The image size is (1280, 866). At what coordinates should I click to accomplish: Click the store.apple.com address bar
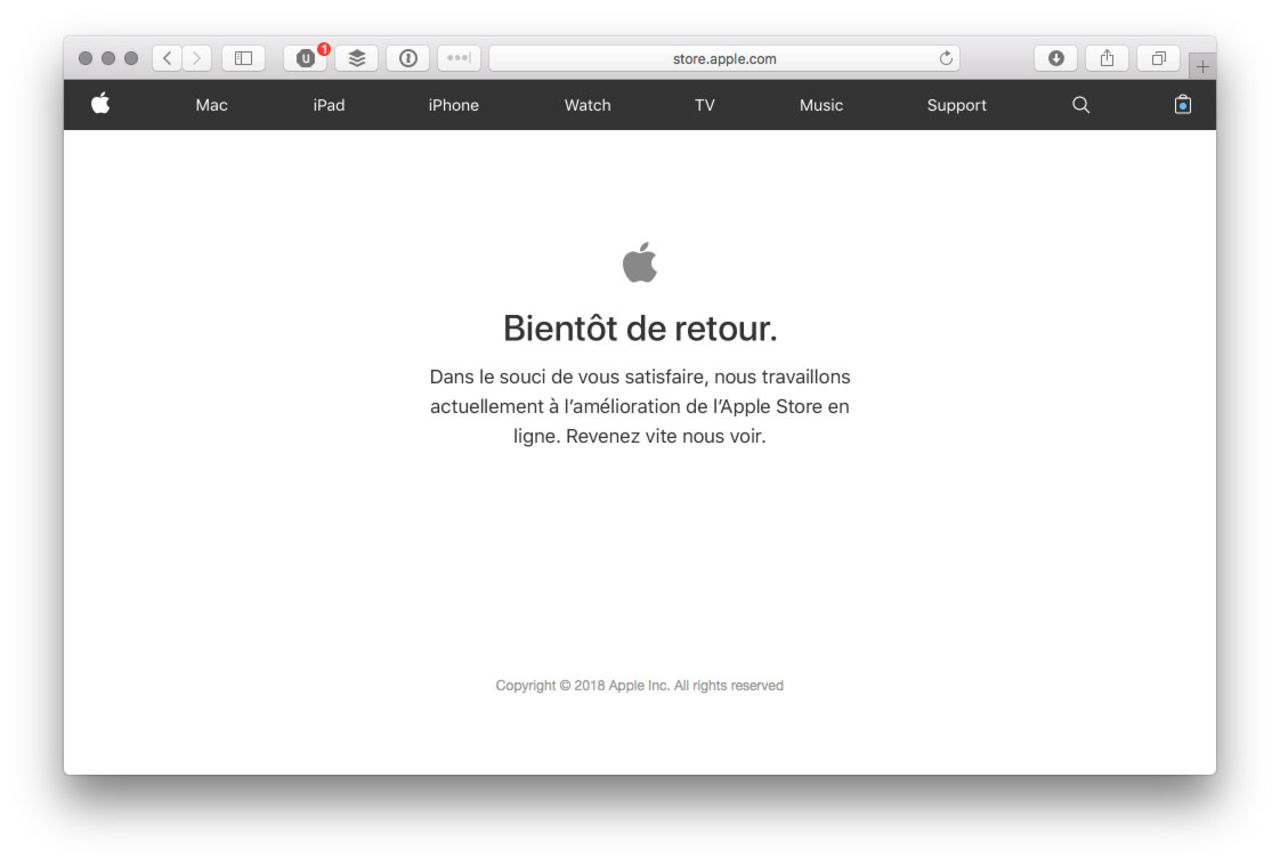722,58
